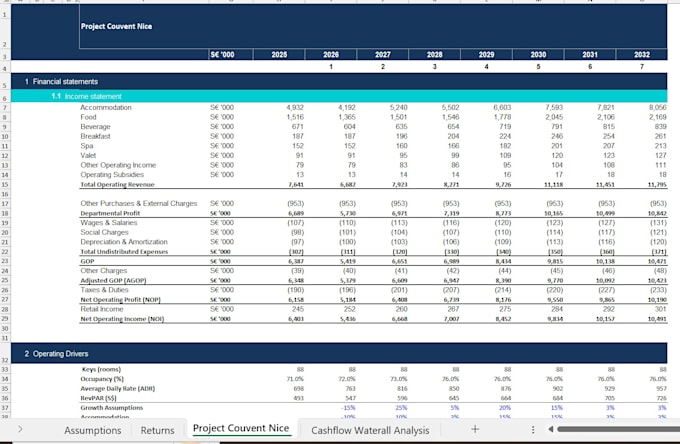Switch to the Assumptions sheet tab

pos(92,430)
